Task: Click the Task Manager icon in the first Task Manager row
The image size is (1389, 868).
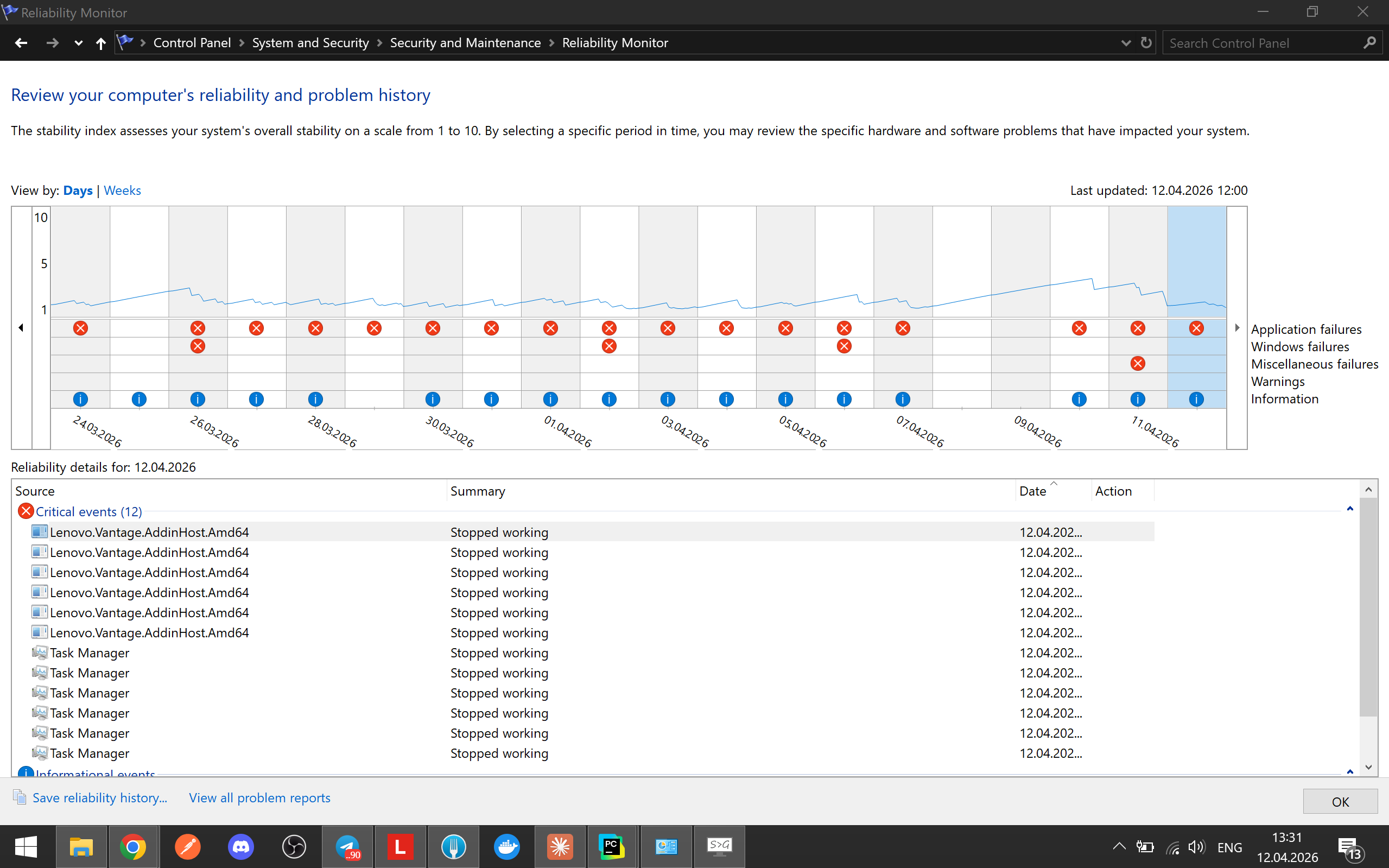Action: [40, 652]
